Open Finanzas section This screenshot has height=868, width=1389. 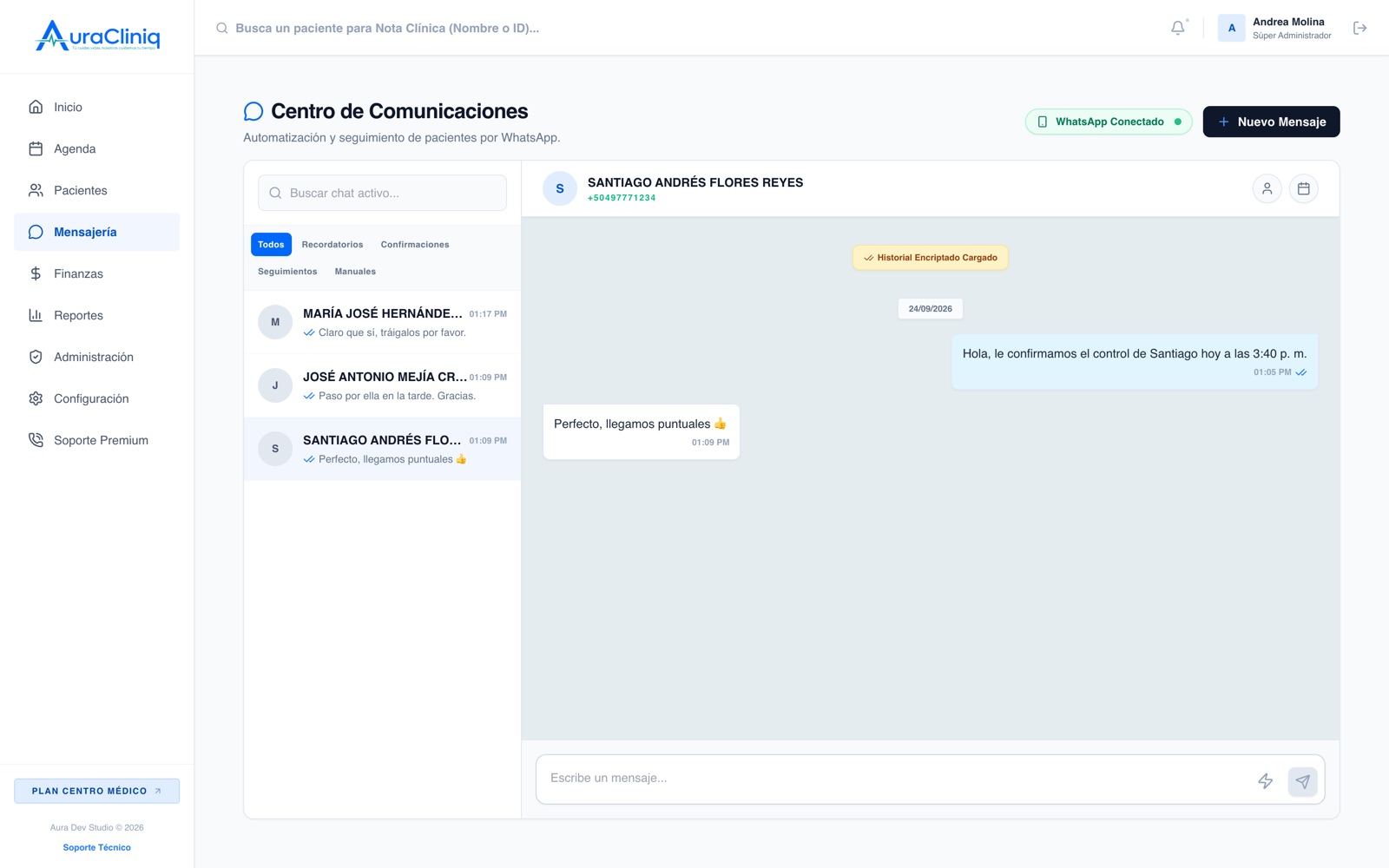[97, 273]
